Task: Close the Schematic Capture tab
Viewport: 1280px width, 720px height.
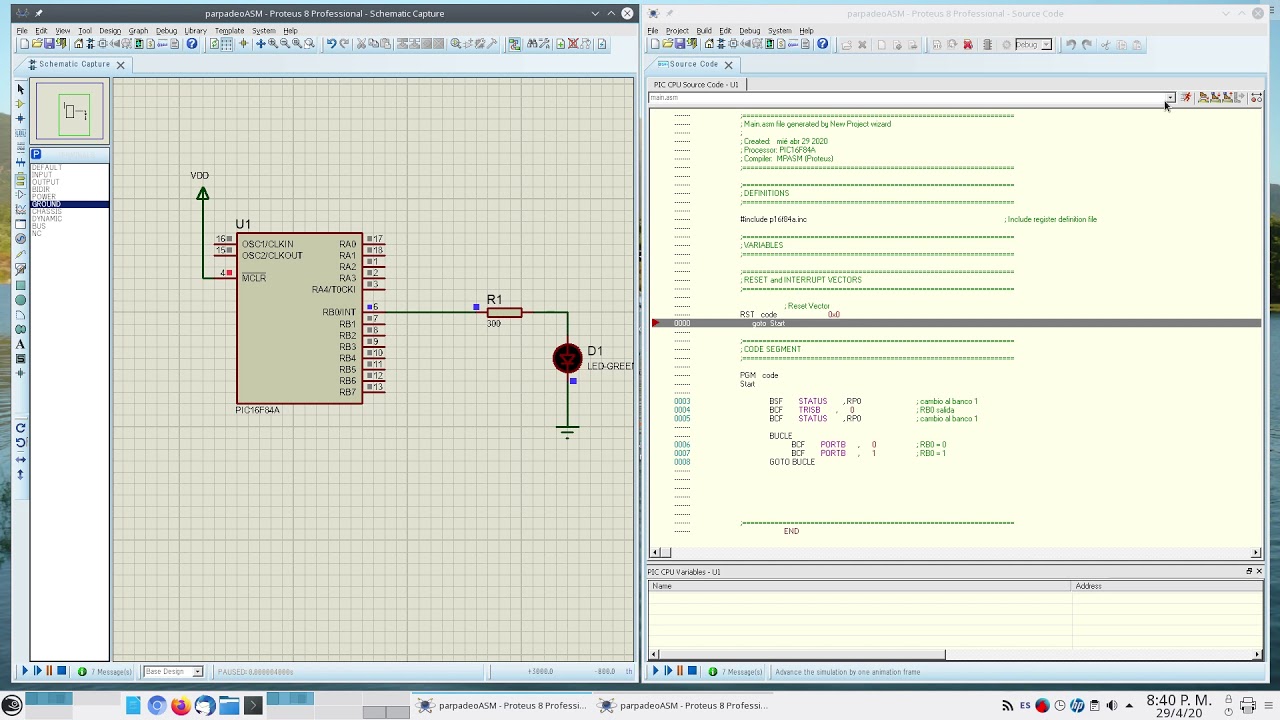Action: click(x=120, y=65)
